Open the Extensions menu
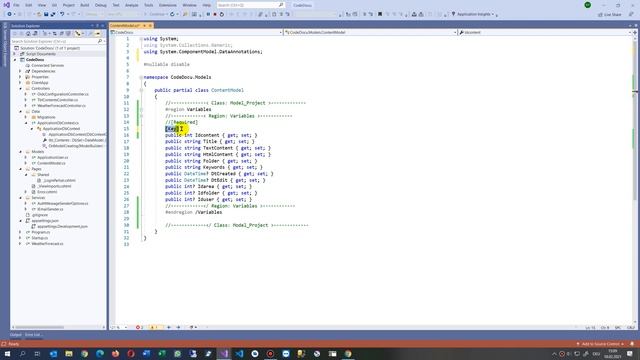The width and height of the screenshot is (640, 360). (x=167, y=5)
